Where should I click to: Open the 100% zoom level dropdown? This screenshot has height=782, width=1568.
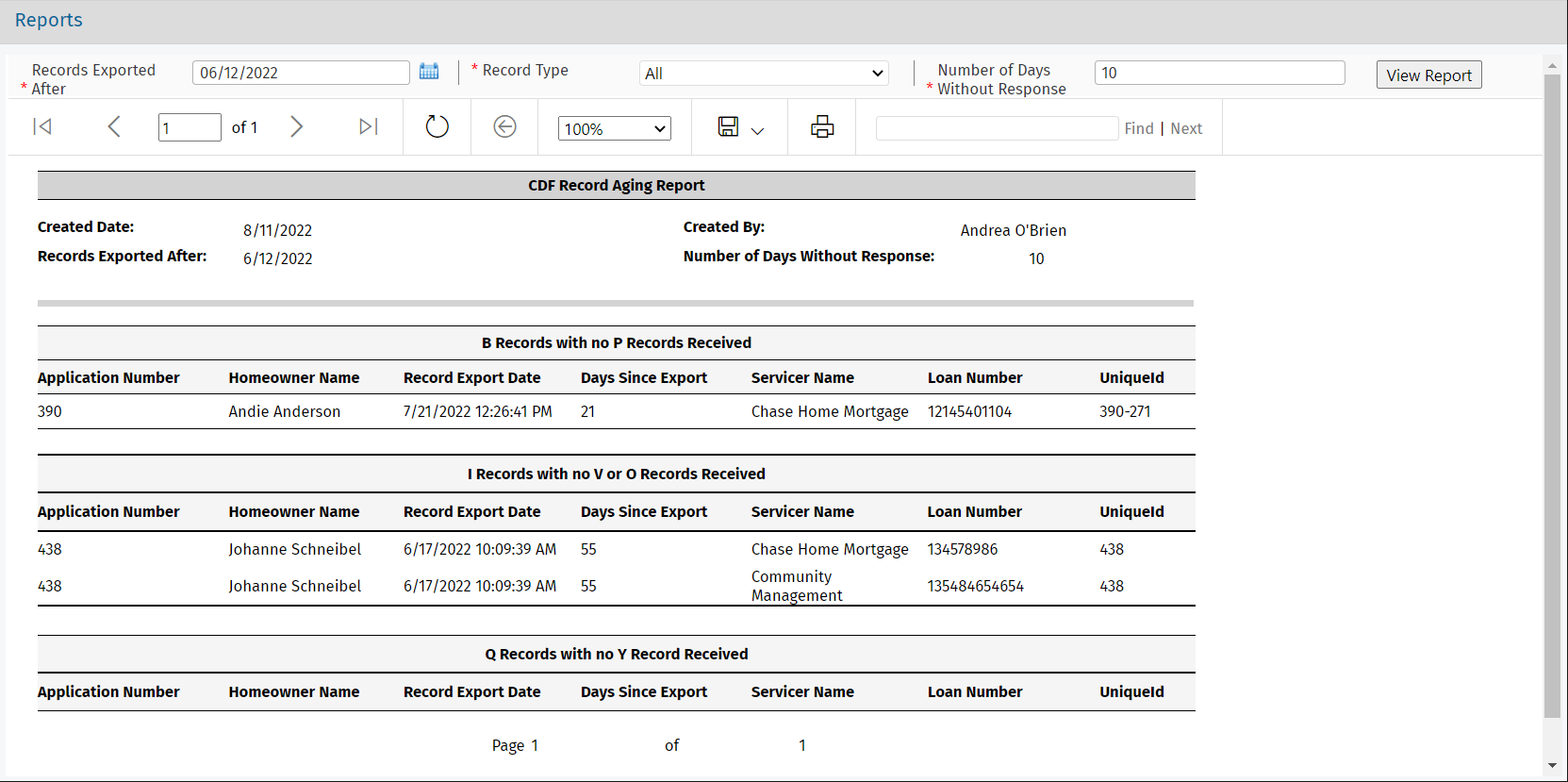click(x=614, y=128)
